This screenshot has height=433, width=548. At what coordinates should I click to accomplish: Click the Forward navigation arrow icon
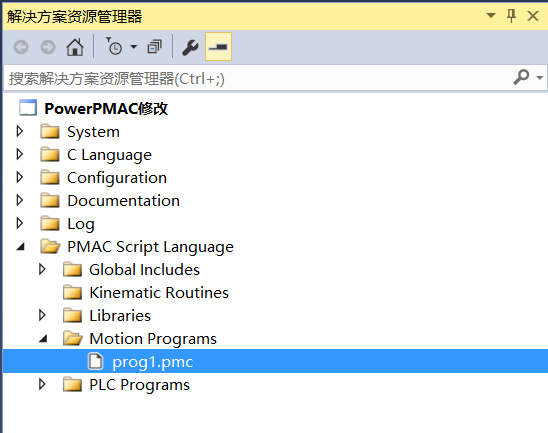click(48, 47)
